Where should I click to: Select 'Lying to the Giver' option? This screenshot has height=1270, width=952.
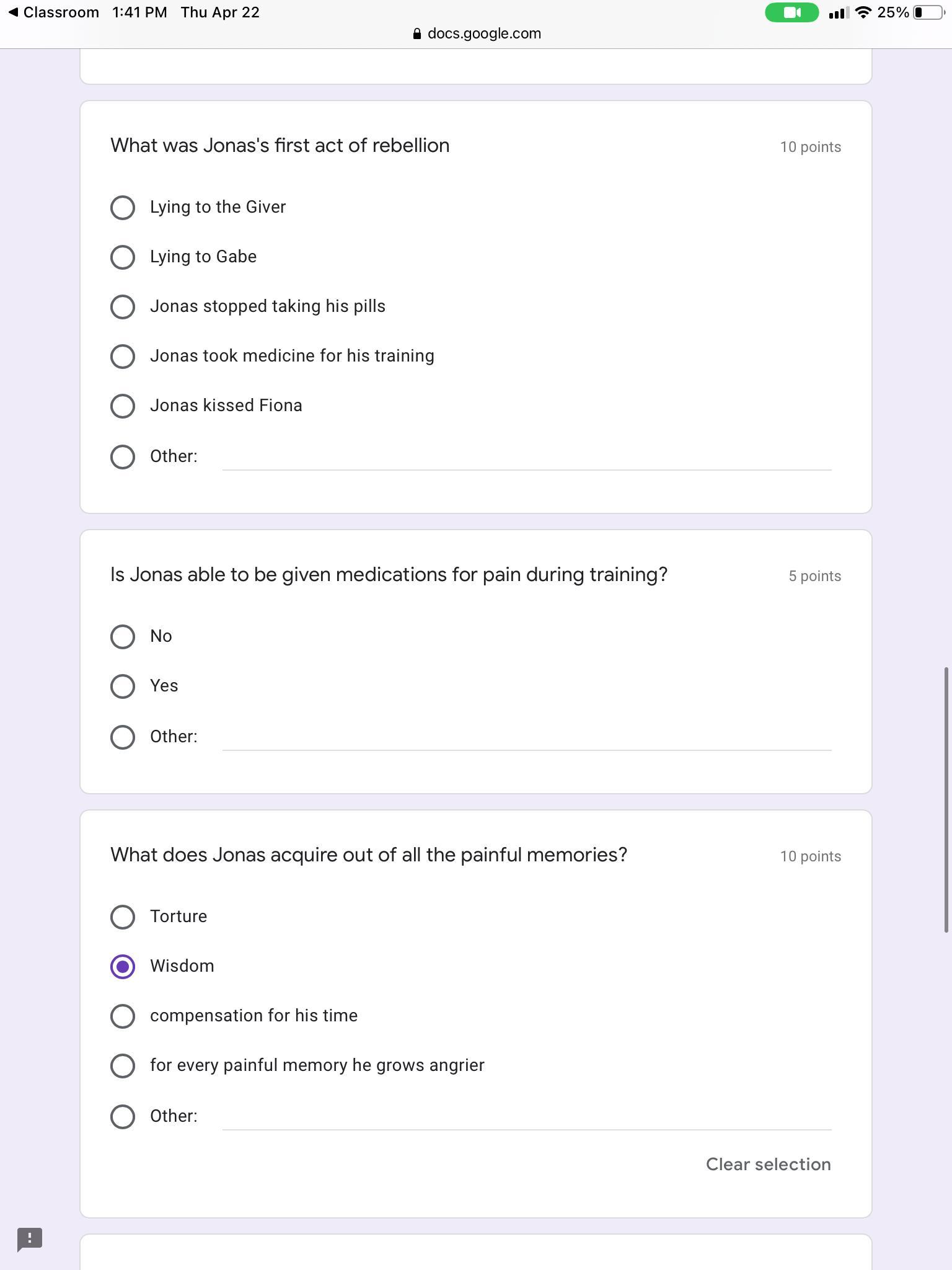click(123, 208)
